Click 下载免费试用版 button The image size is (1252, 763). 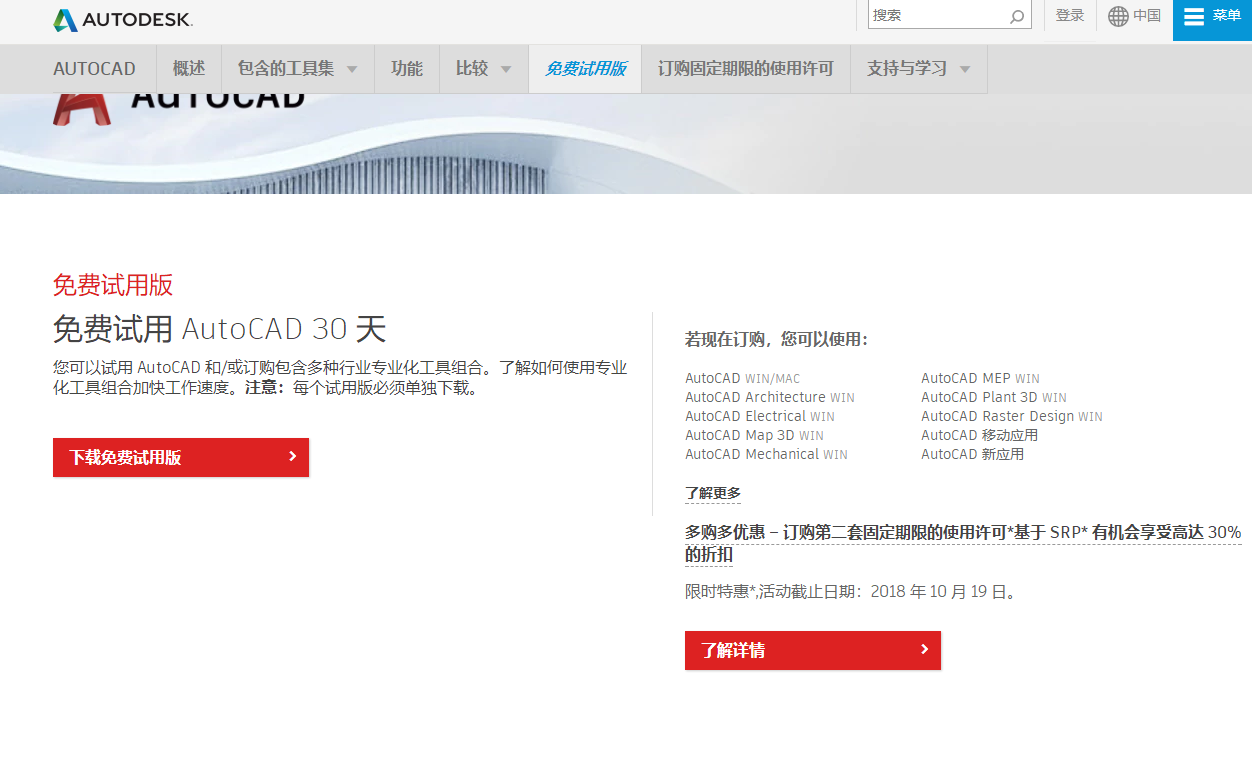pyautogui.click(x=181, y=457)
